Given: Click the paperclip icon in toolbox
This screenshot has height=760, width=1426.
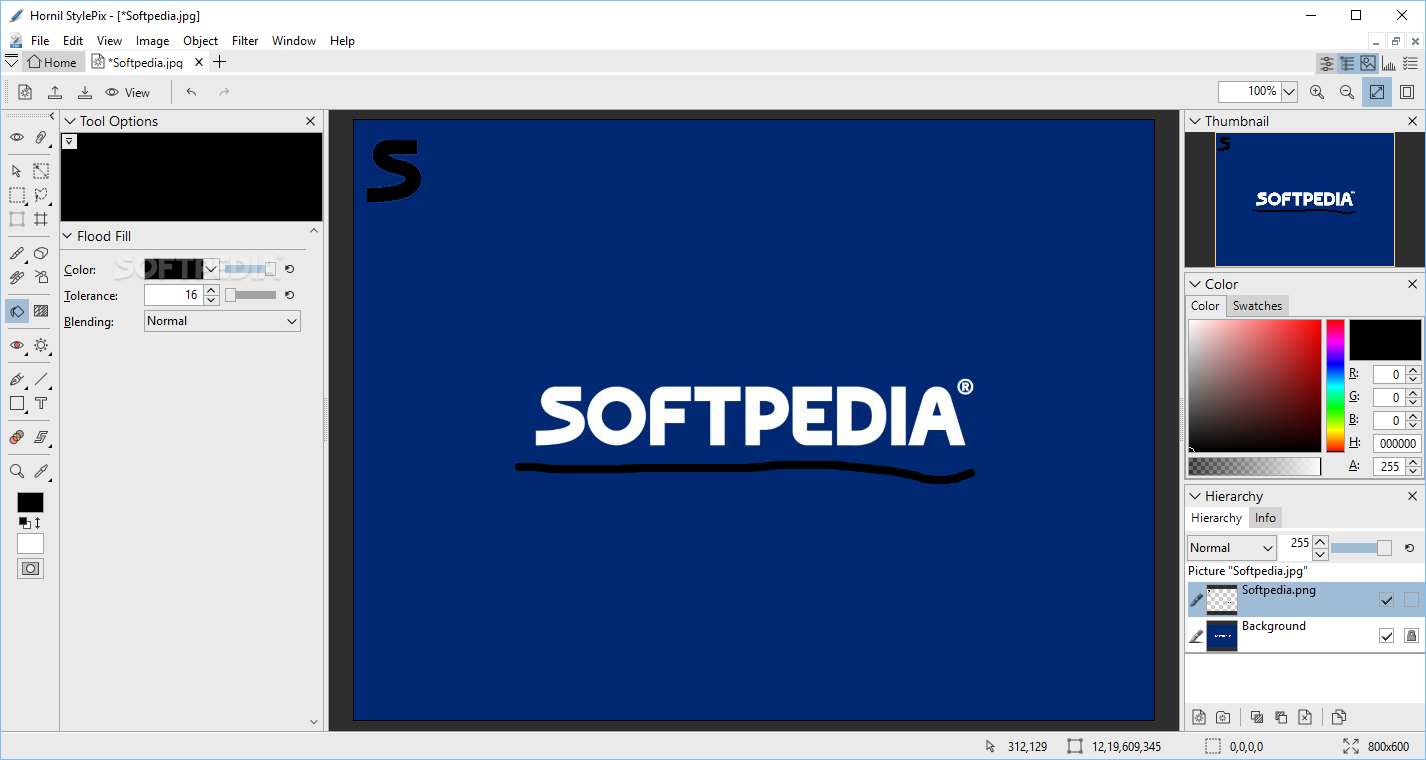Looking at the screenshot, I should tap(41, 137).
